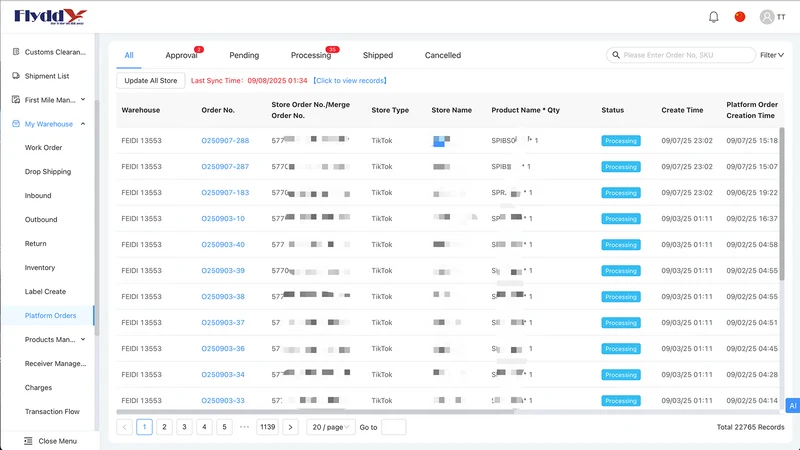The height and width of the screenshot is (450, 800).
Task: Click Processing status badge for O250907-288
Action: (x=620, y=141)
